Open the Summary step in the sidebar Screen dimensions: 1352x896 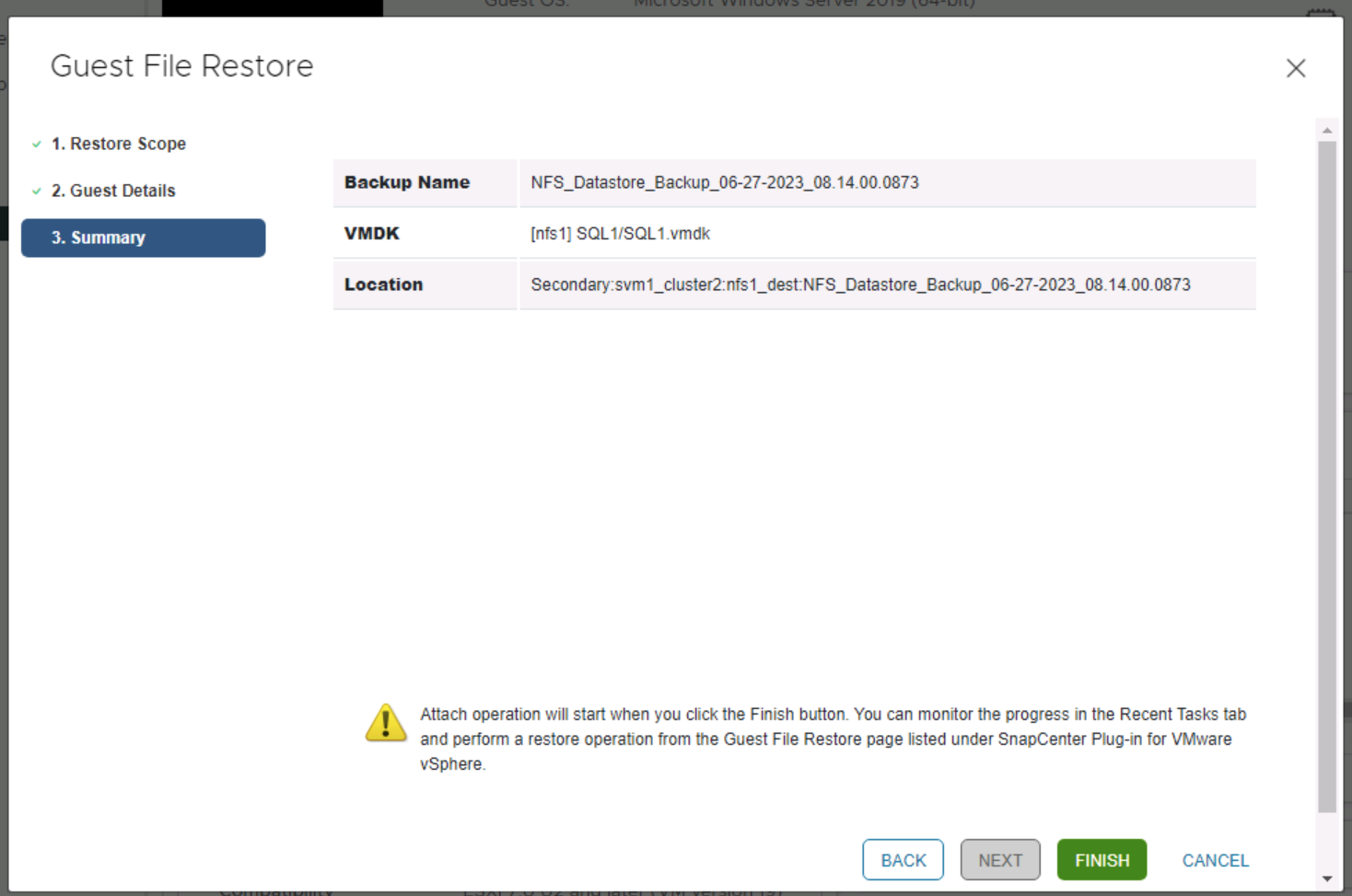(143, 238)
